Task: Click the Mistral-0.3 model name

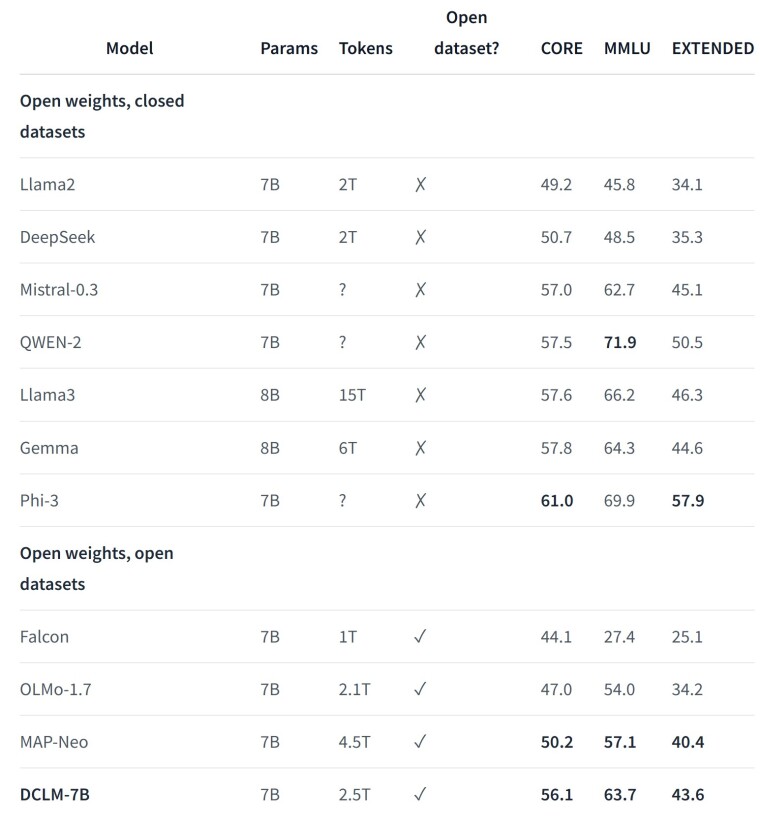Action: (59, 290)
